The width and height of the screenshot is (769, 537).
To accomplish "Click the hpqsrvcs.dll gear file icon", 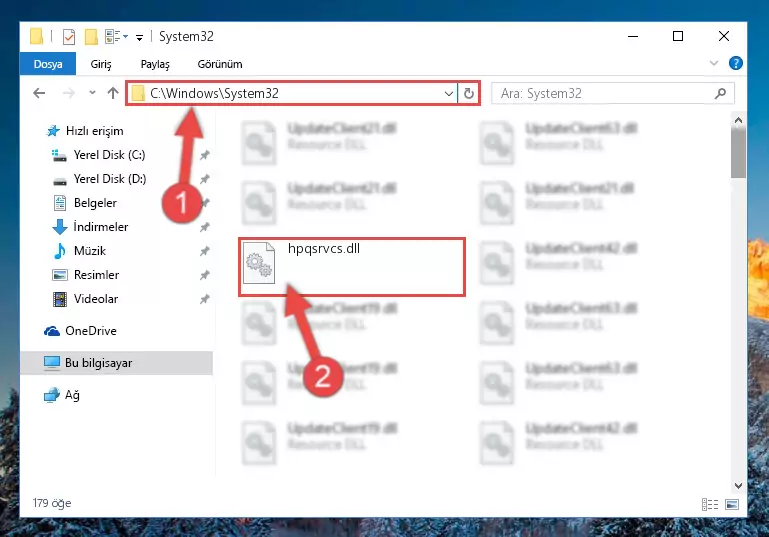I will coord(259,263).
